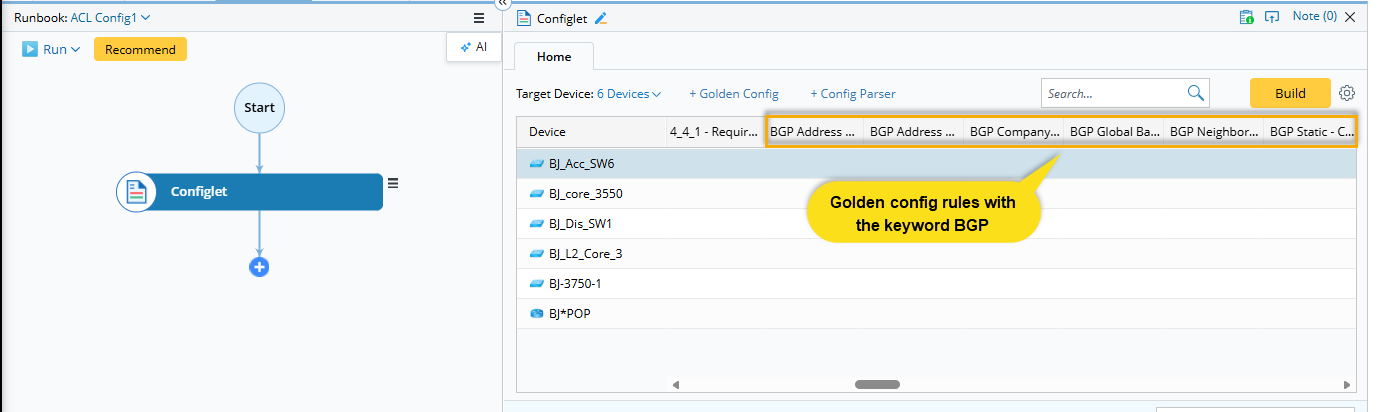
Task: Click the 4_4_1 - Requir... column header
Action: coord(715,131)
